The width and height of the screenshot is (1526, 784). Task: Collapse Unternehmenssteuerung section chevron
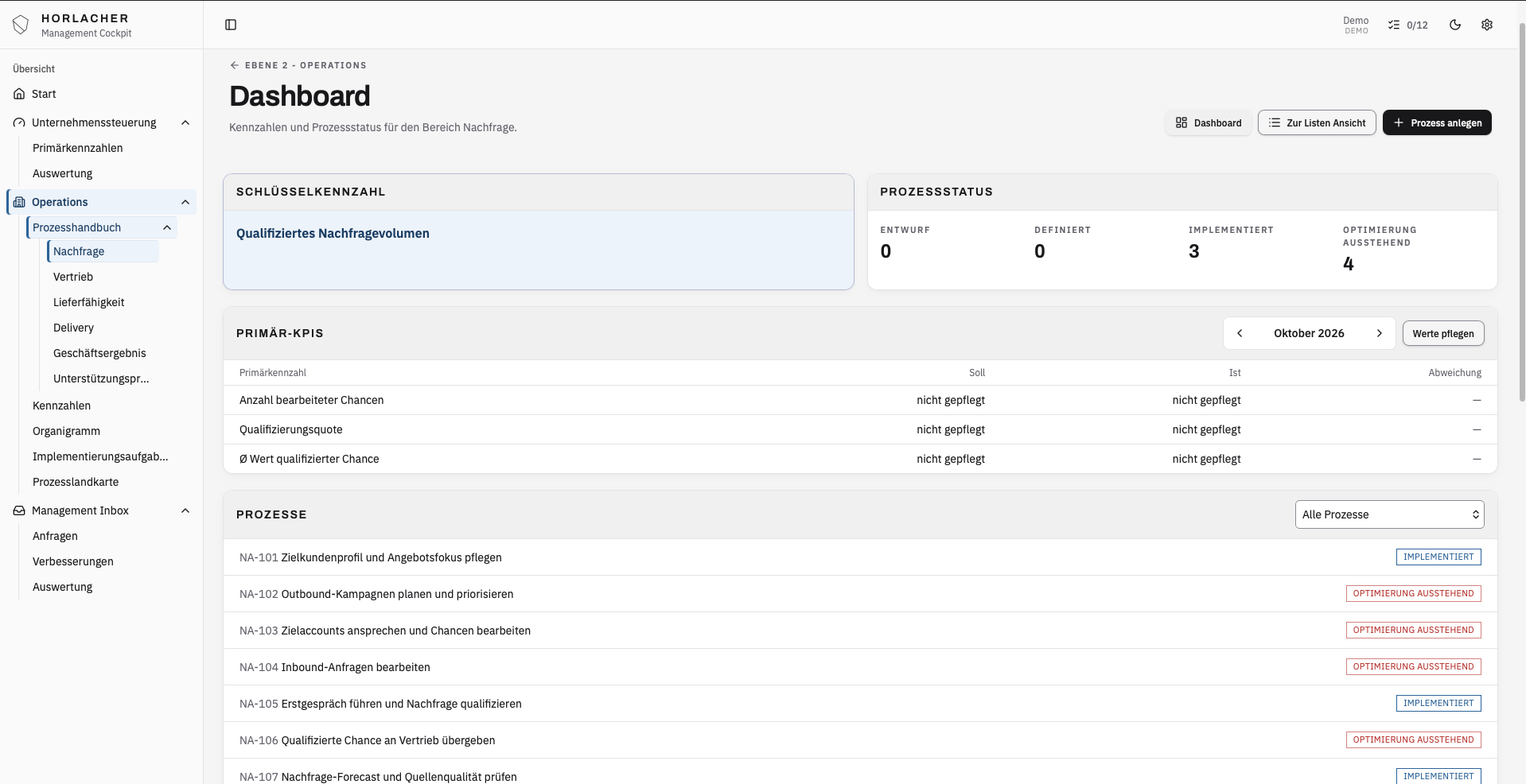click(185, 122)
